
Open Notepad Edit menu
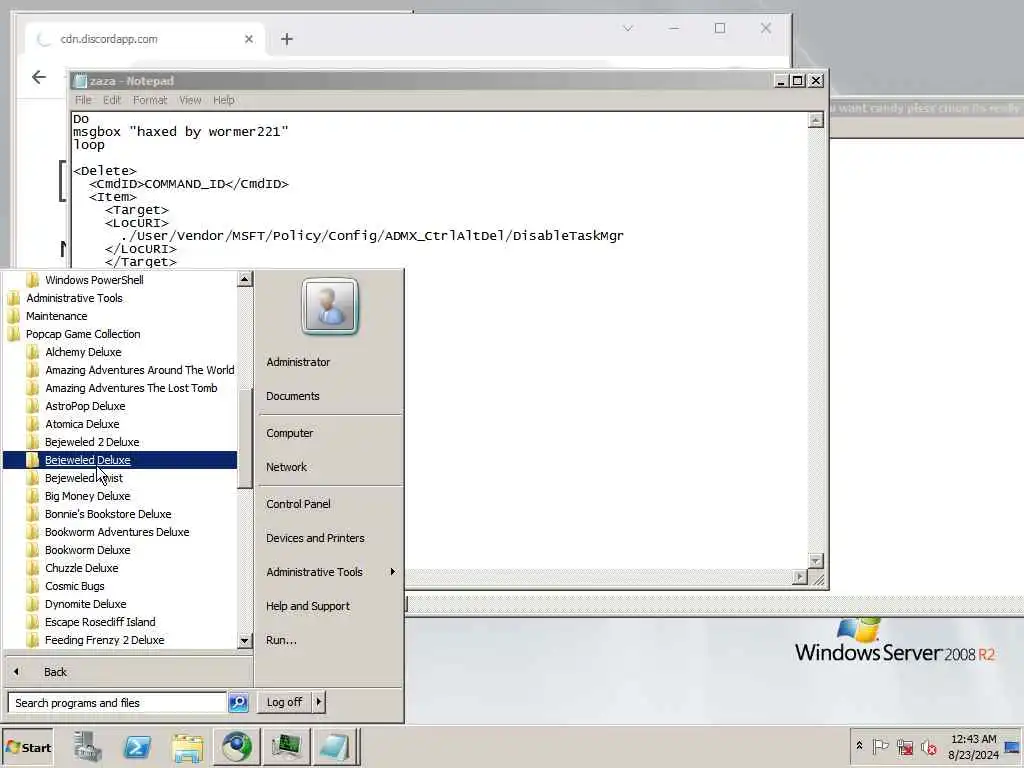click(x=112, y=100)
